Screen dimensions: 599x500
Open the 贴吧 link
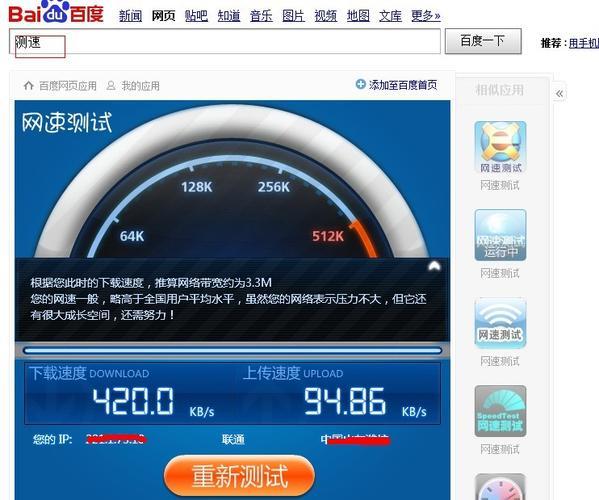pos(196,16)
